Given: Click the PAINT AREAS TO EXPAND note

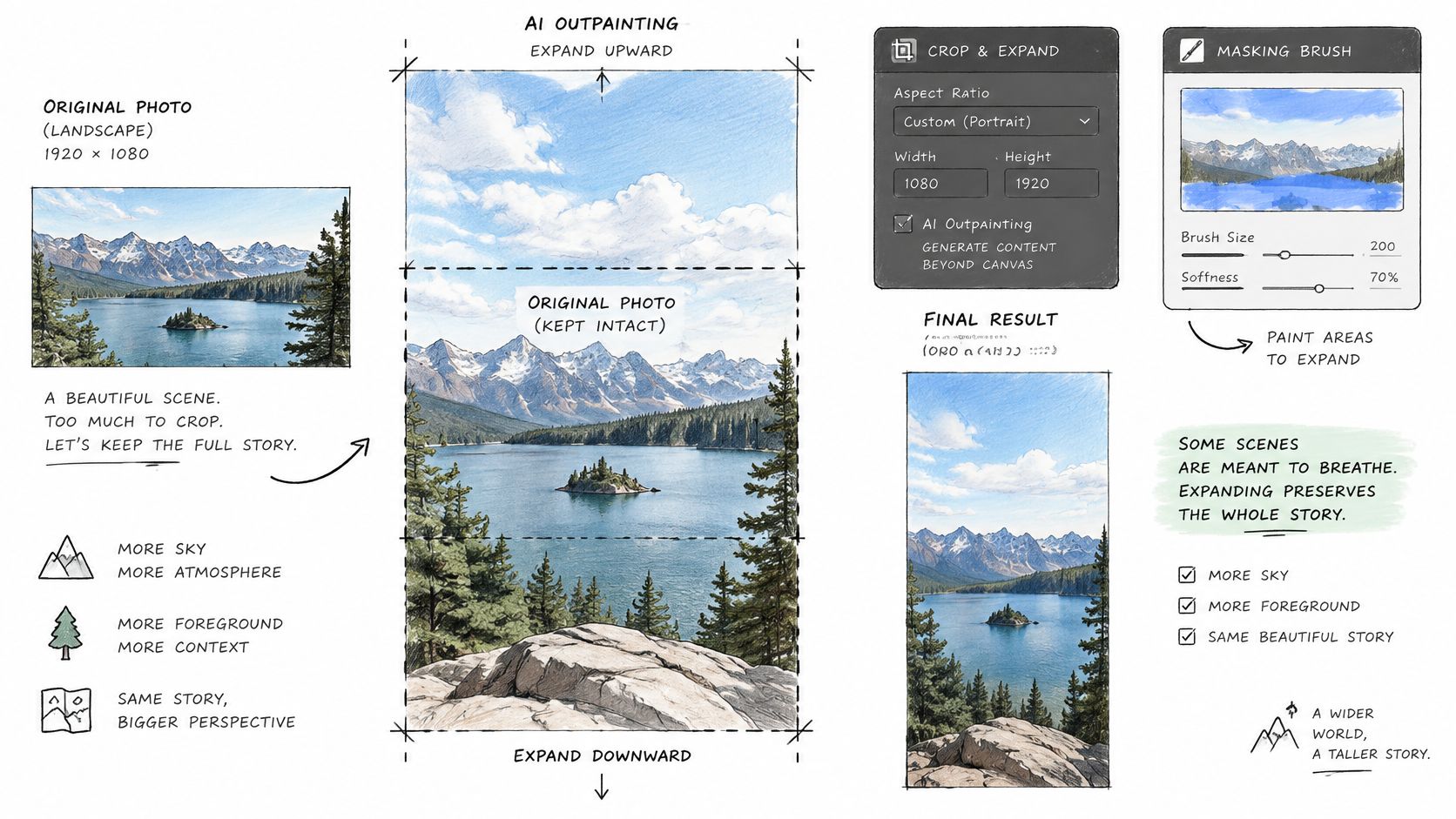Looking at the screenshot, I should 1319,348.
